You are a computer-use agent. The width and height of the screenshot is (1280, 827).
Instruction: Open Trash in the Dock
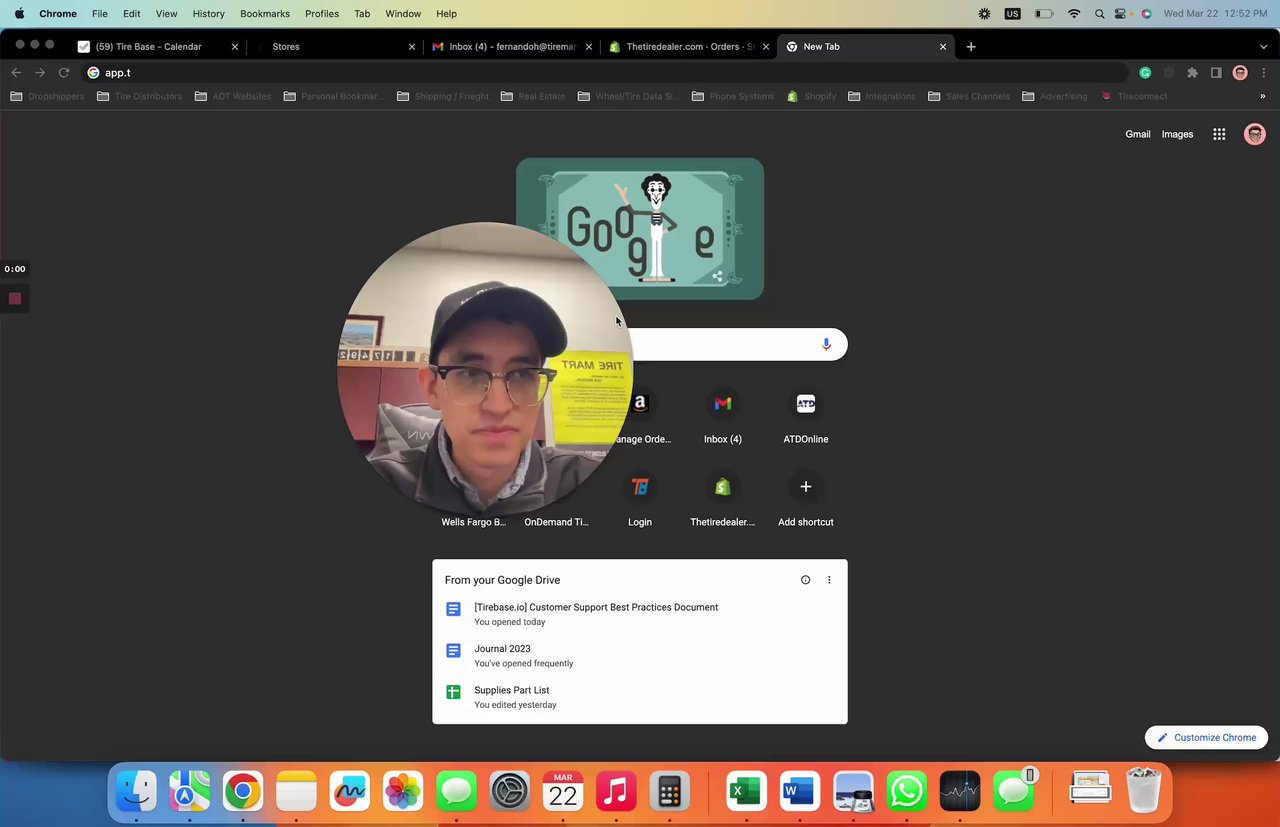click(x=1143, y=792)
